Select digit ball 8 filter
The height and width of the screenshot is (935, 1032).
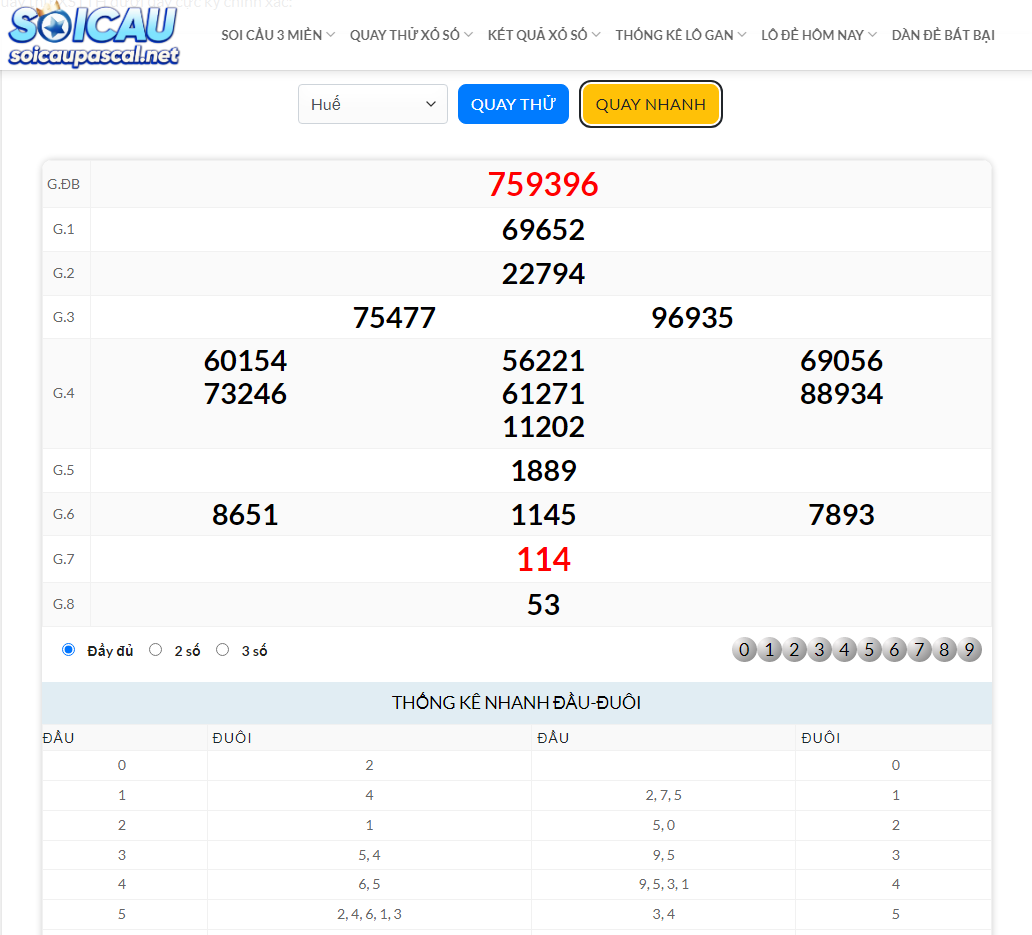(944, 650)
